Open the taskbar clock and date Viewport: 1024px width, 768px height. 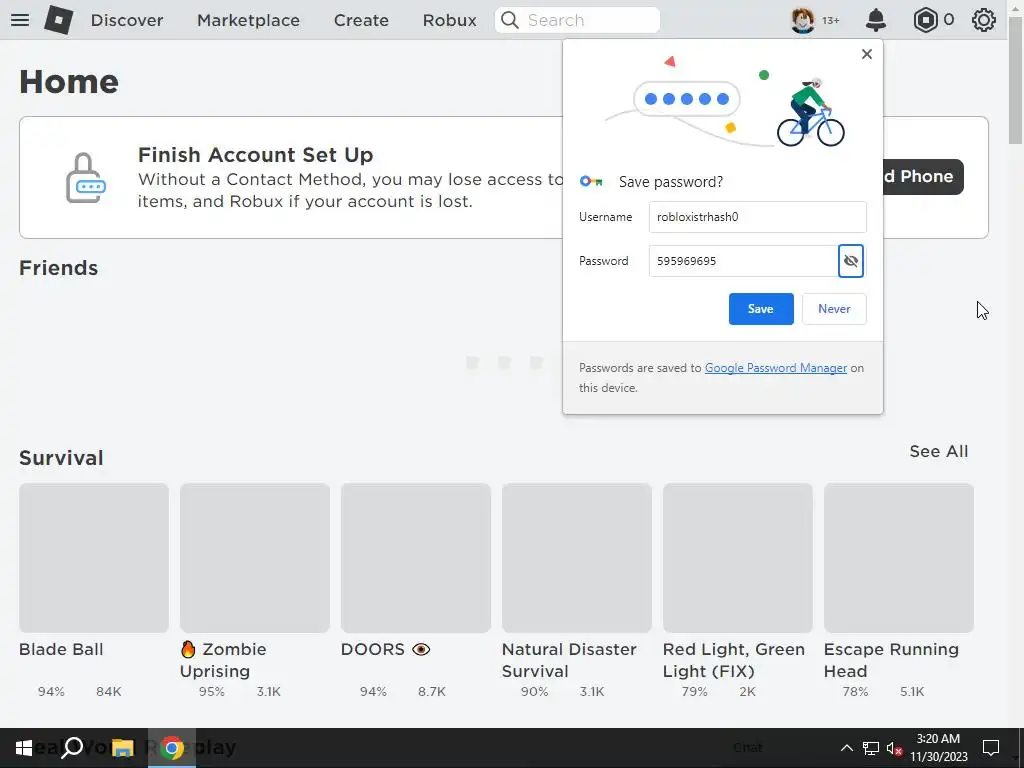[938, 748]
